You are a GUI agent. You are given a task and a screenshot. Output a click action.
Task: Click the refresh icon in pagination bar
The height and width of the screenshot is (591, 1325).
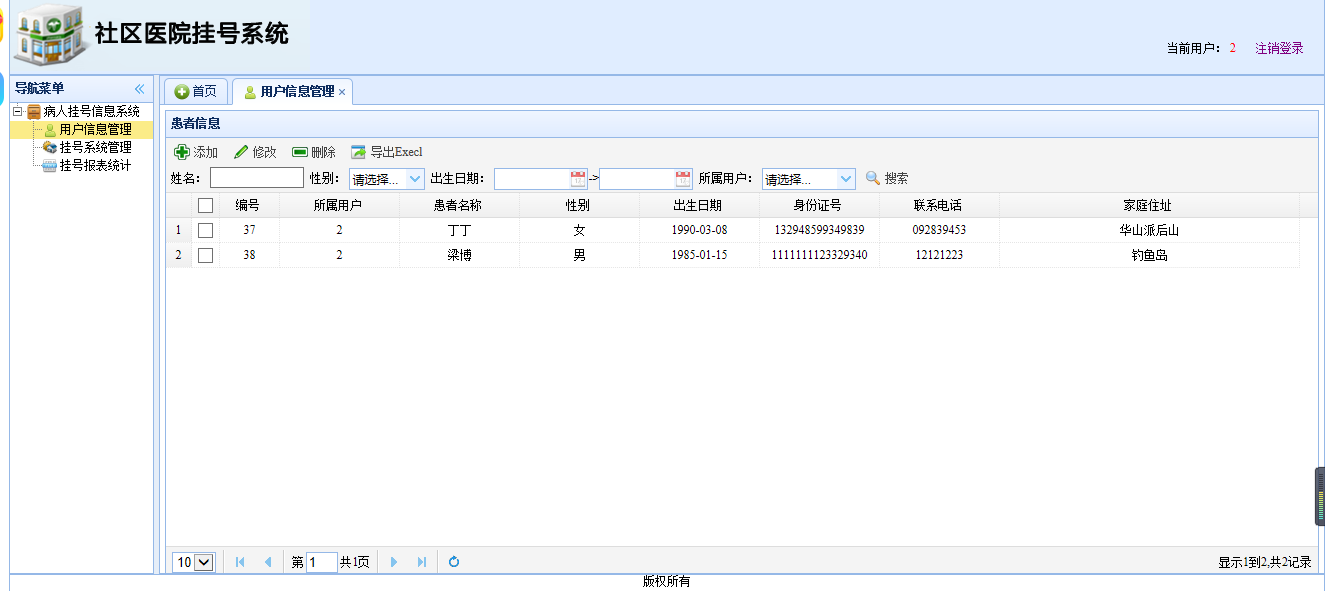point(454,562)
